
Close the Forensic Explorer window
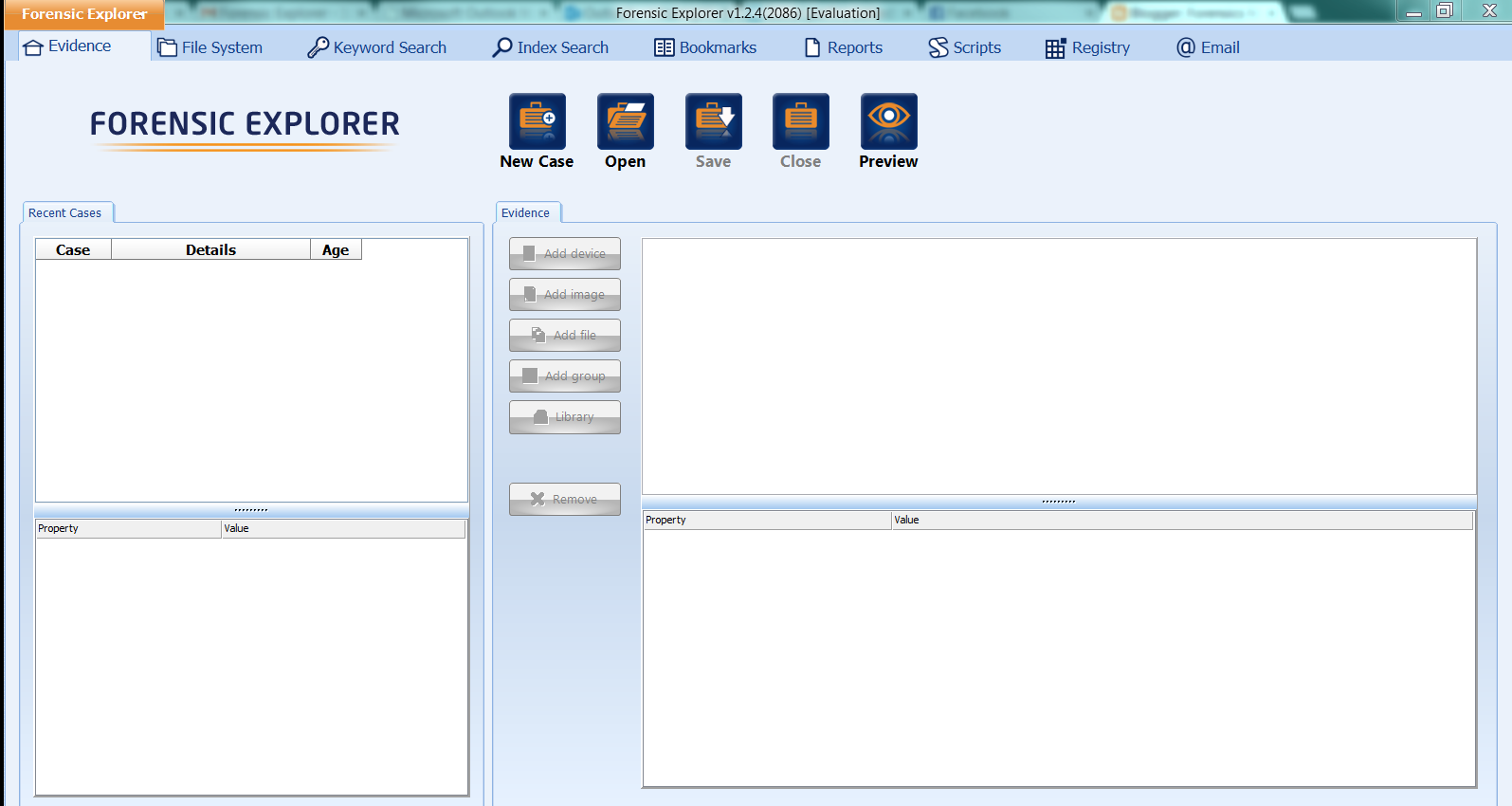click(x=1489, y=11)
